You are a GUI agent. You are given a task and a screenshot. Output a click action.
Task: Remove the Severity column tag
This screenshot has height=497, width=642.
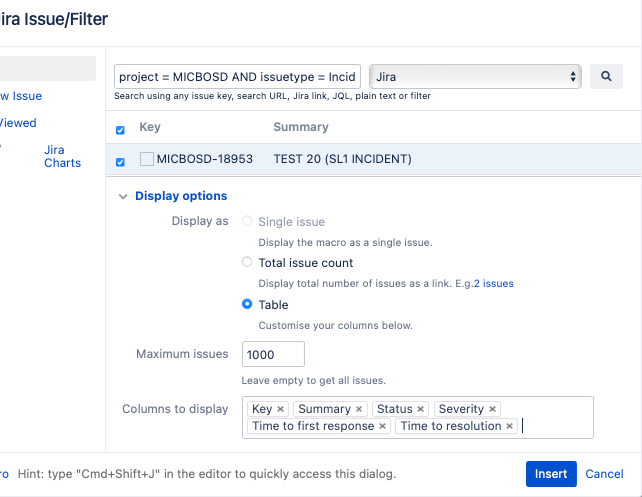tap(493, 409)
